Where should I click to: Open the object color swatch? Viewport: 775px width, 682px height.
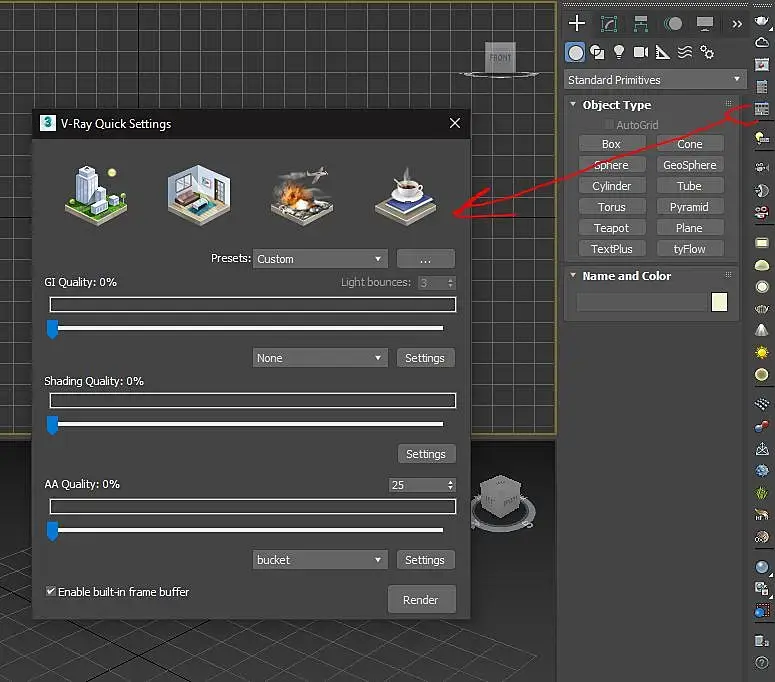719,302
